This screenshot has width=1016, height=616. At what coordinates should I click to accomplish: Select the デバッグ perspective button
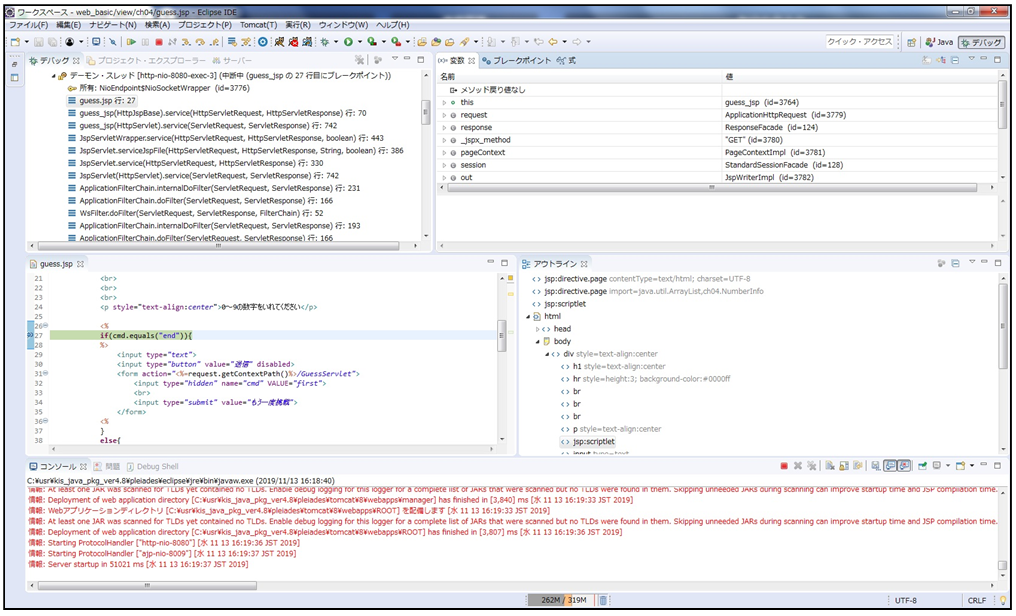(x=981, y=42)
